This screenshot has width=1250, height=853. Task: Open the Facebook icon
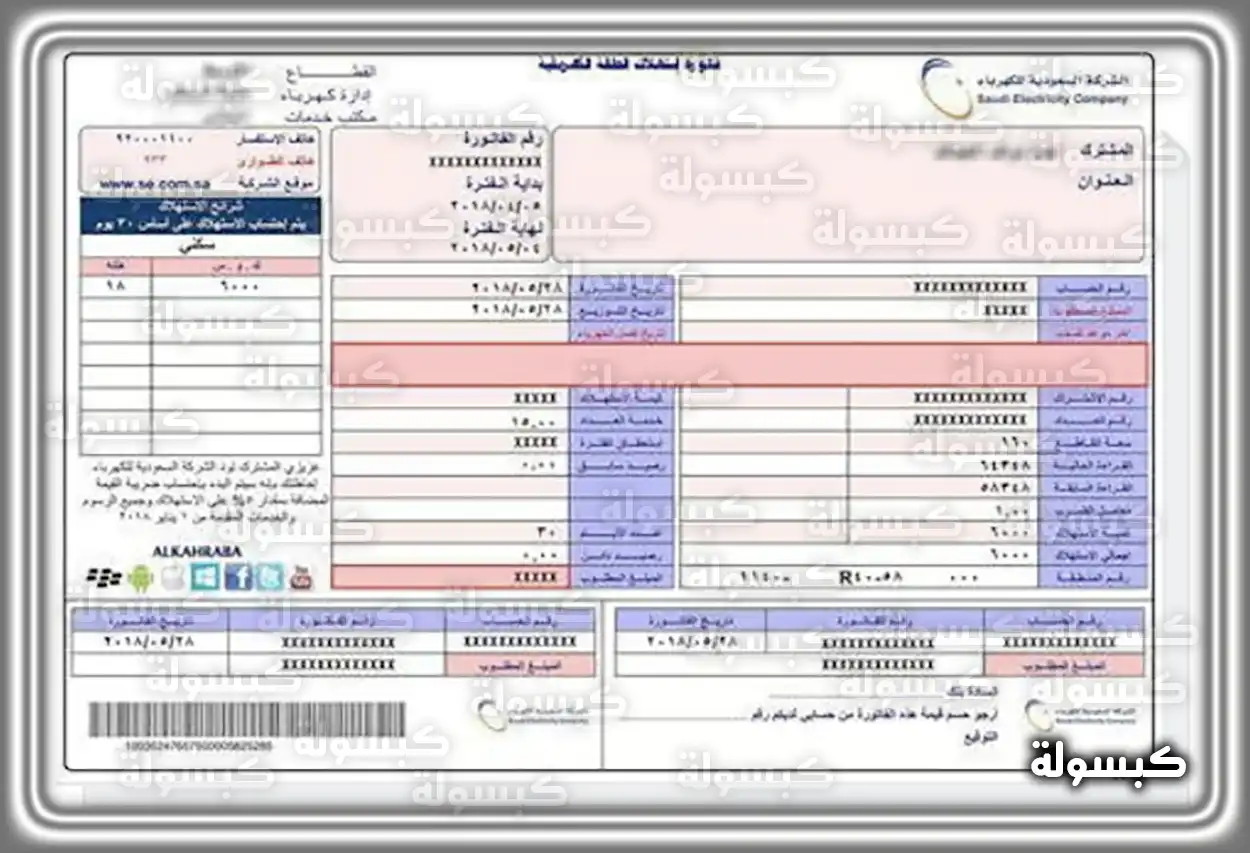click(238, 577)
